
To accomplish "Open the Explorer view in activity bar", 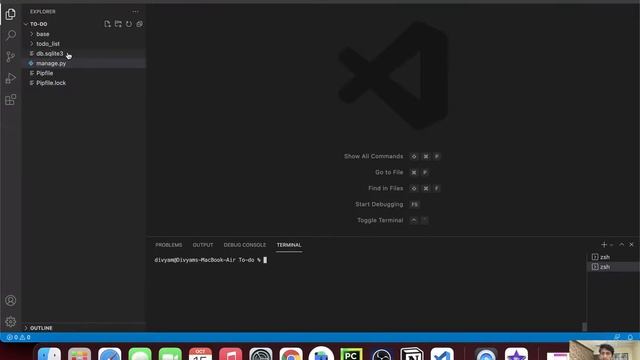I will [11, 14].
